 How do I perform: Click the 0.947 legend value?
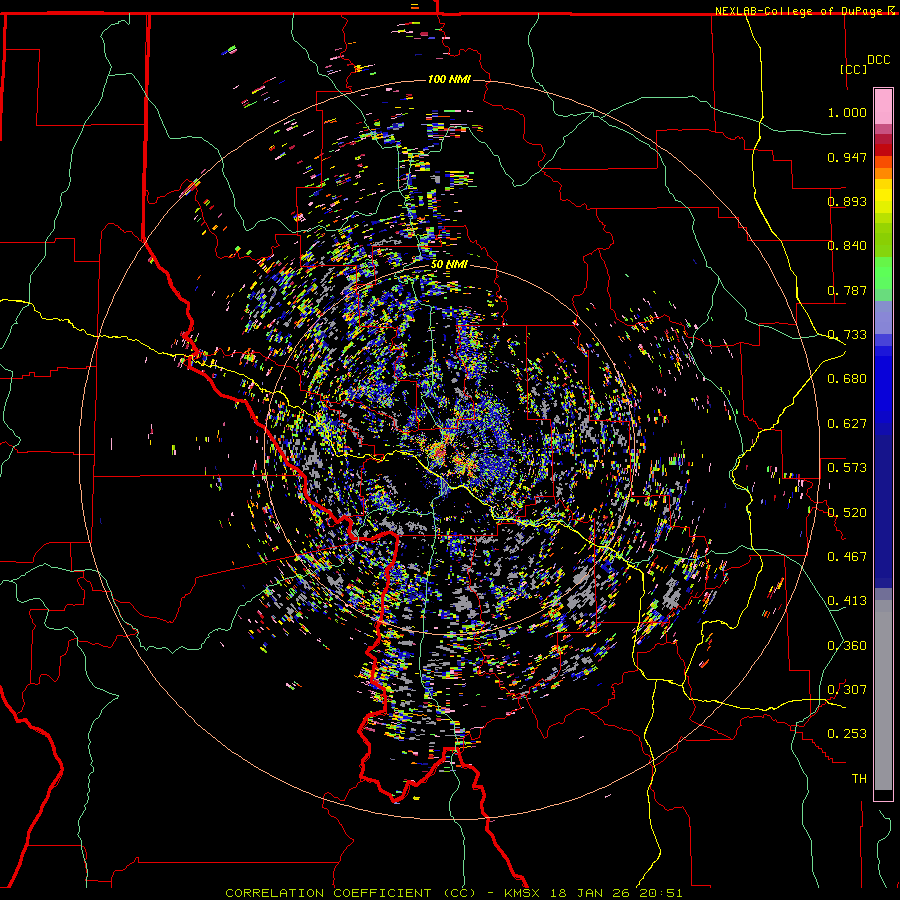click(847, 157)
